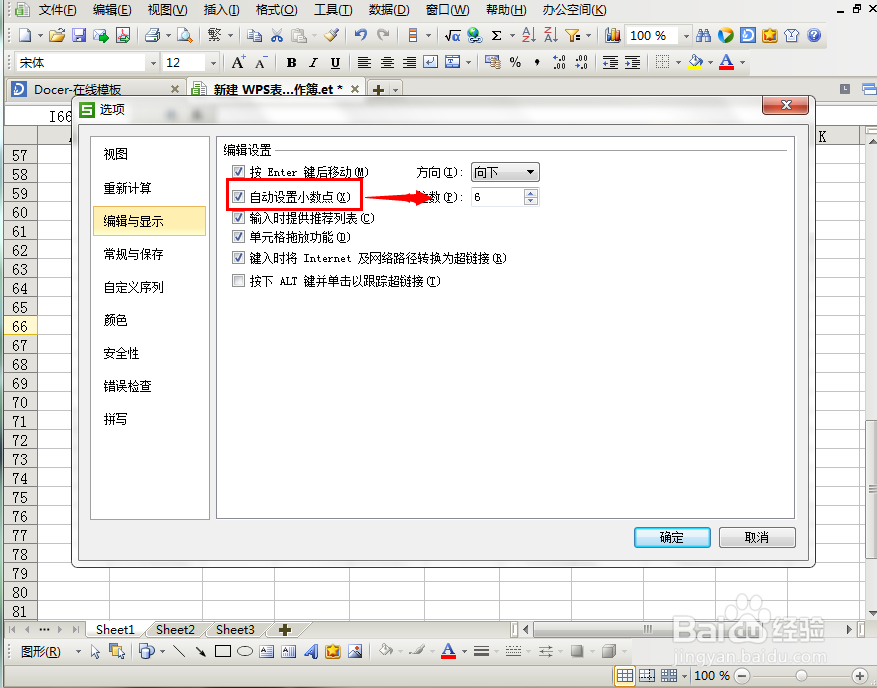Click the 确定 button

pos(672,537)
